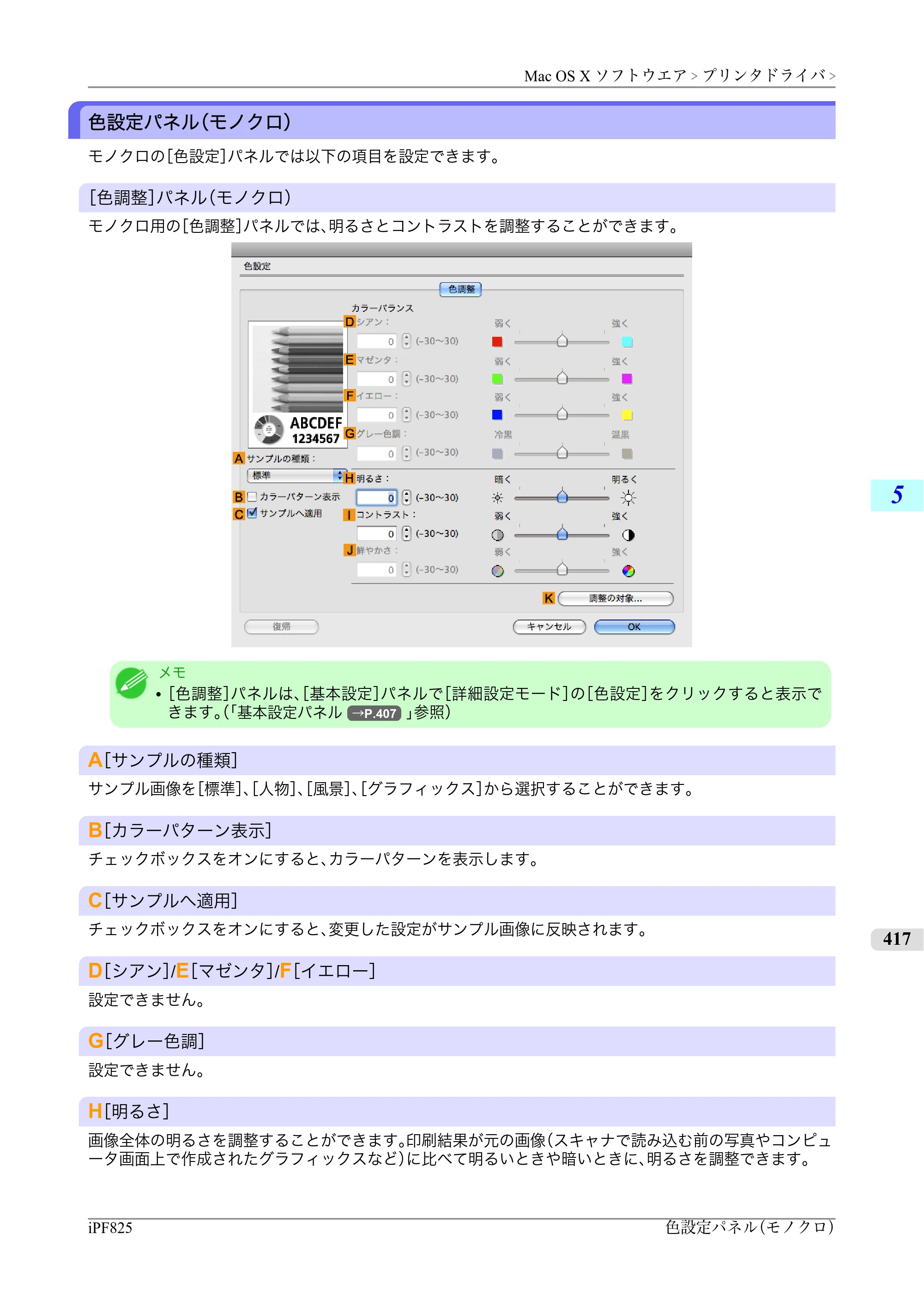Click the シアン value stepper arrows
Screen dimensions: 924x1307
pyautogui.click(x=406, y=341)
